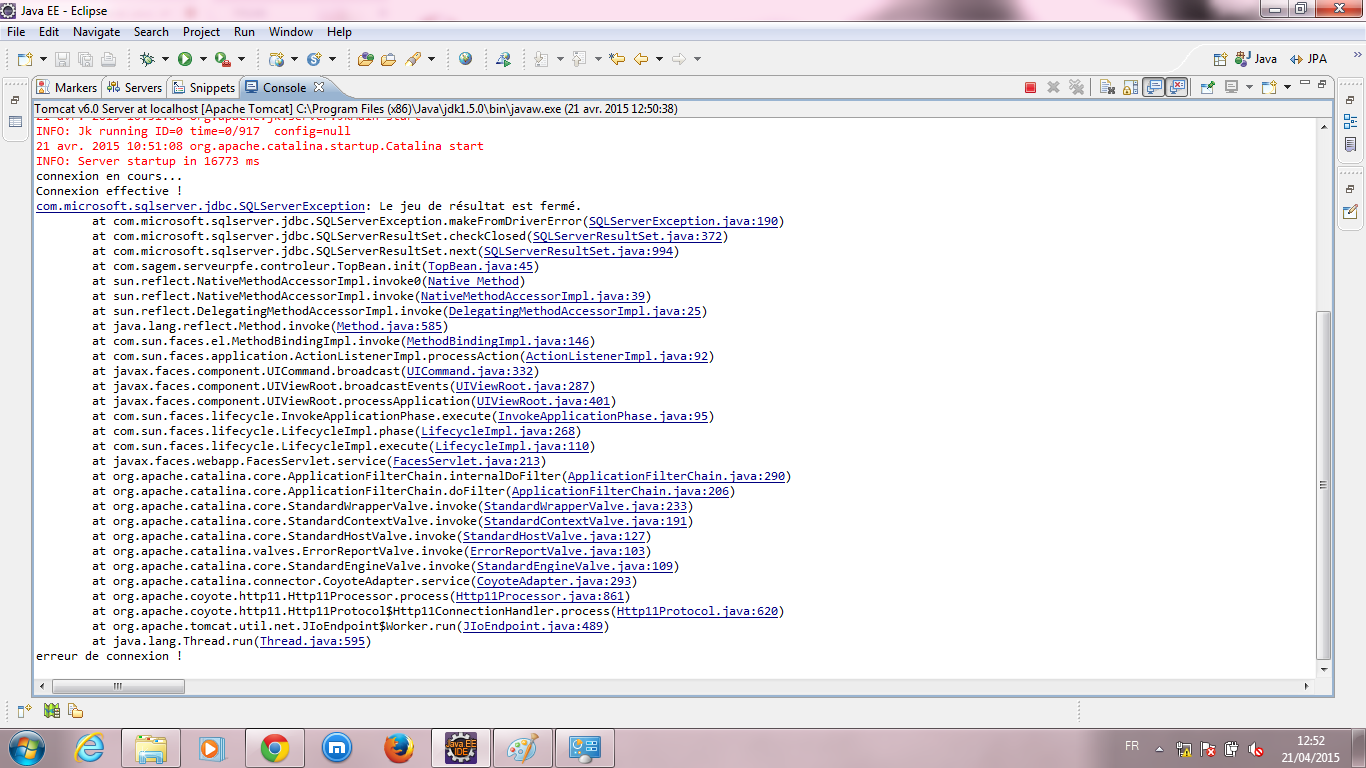This screenshot has height=768, width=1366.
Task: Click the green Run button
Action: pos(185,59)
